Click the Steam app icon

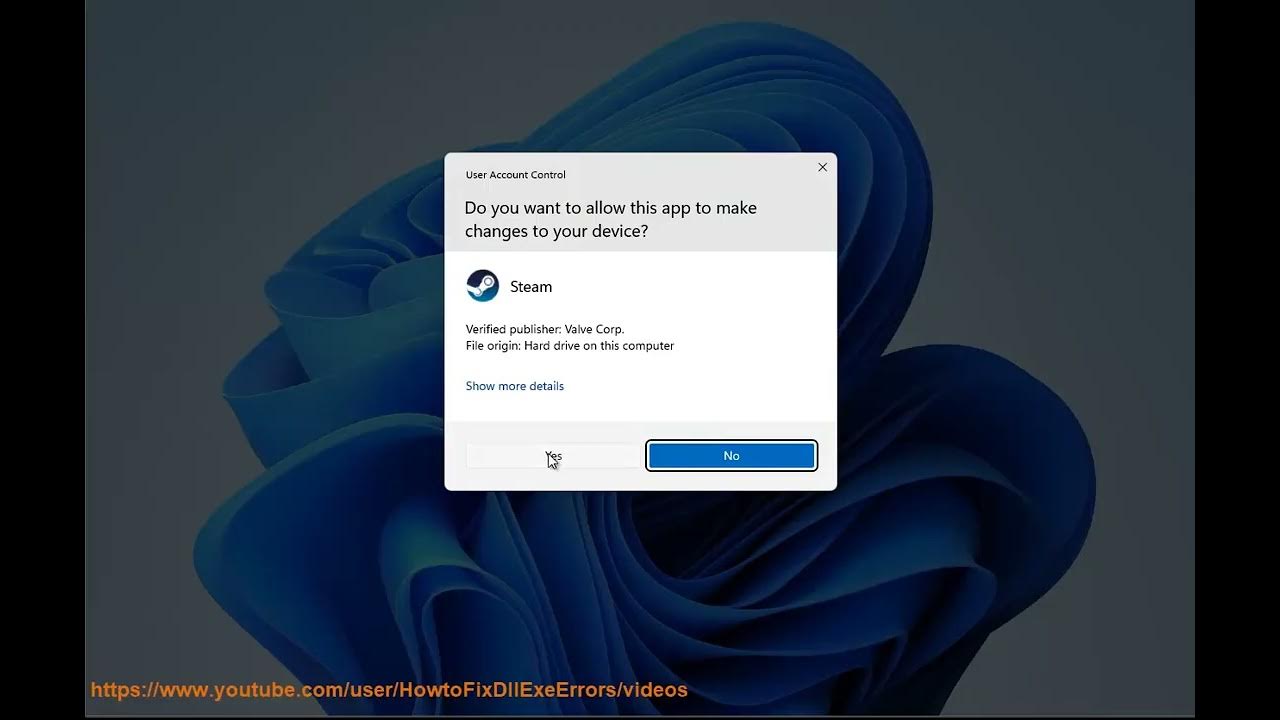pos(483,286)
